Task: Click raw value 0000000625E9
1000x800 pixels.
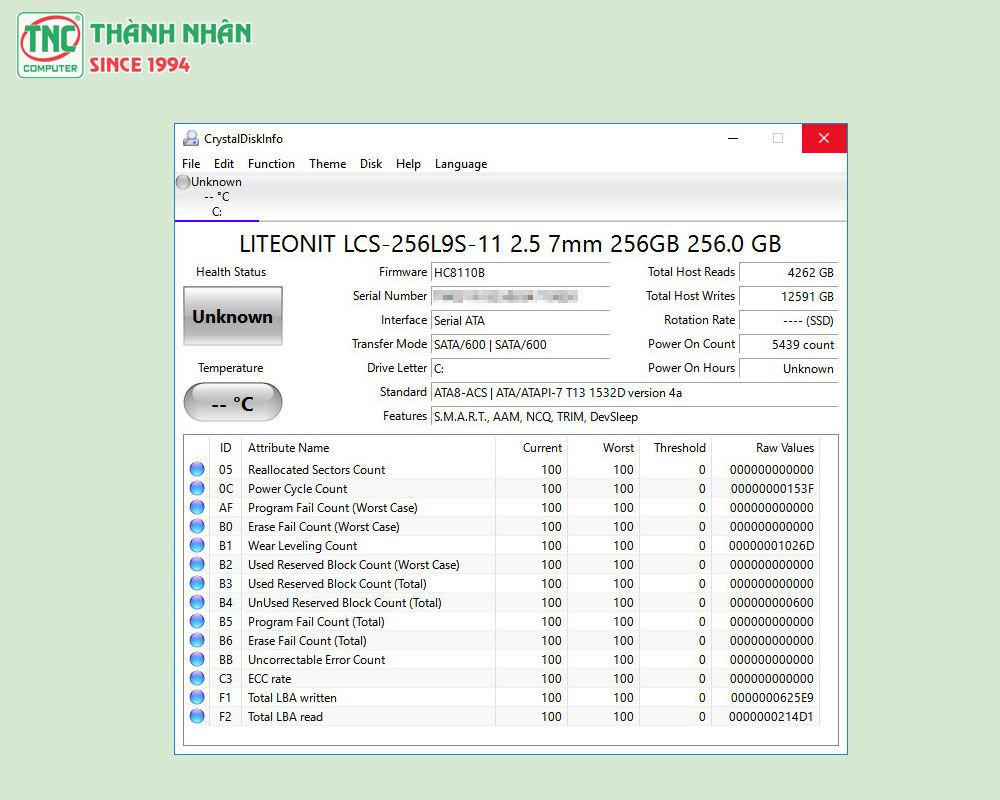Action: 772,698
